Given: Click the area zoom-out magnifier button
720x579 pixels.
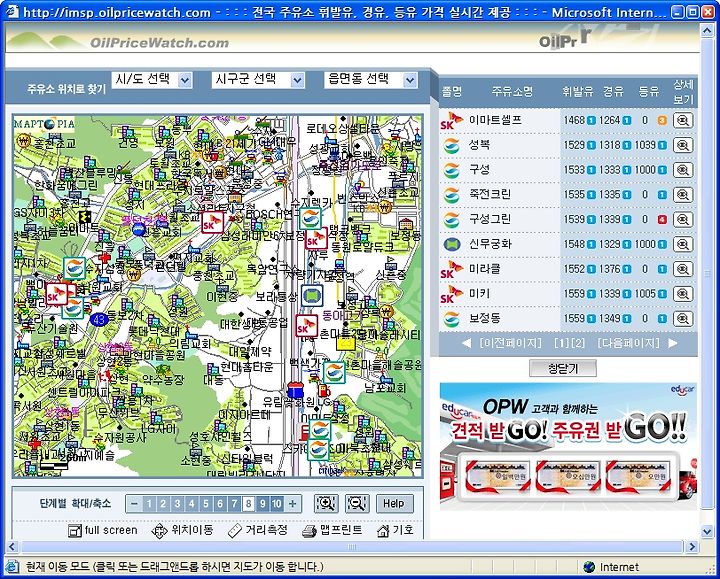Looking at the screenshot, I should point(357,504).
